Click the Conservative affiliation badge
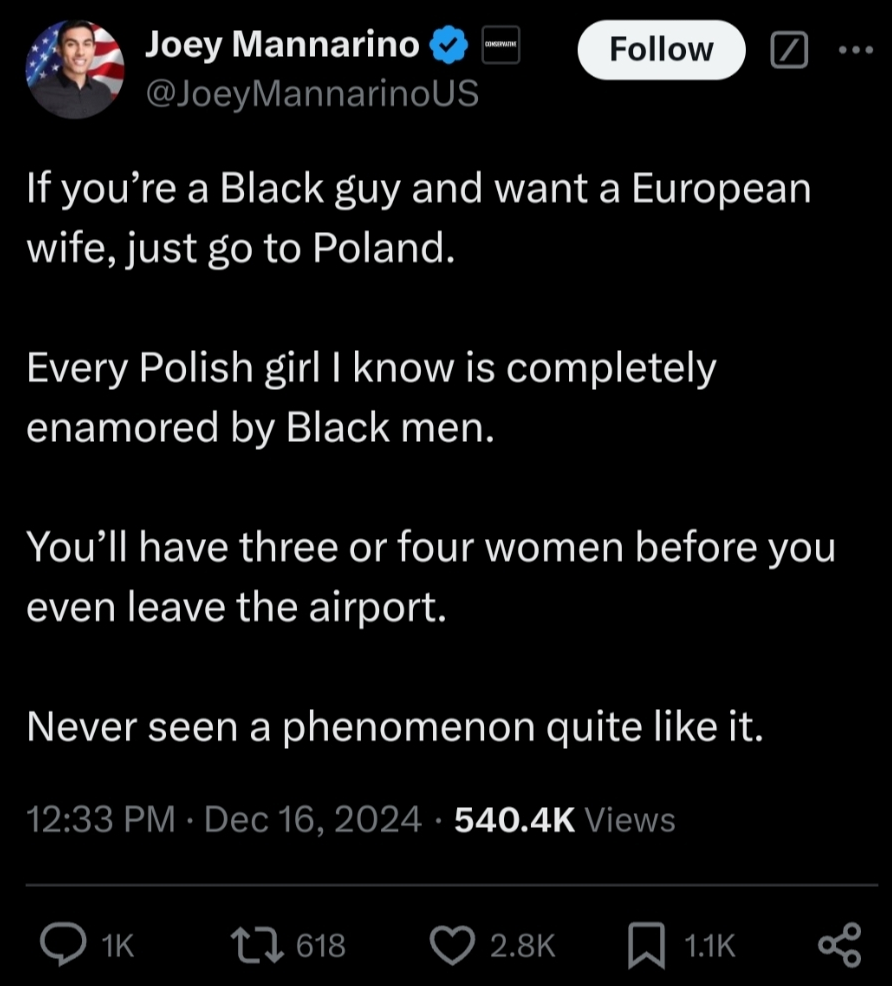Image resolution: width=892 pixels, height=986 pixels. (x=500, y=45)
